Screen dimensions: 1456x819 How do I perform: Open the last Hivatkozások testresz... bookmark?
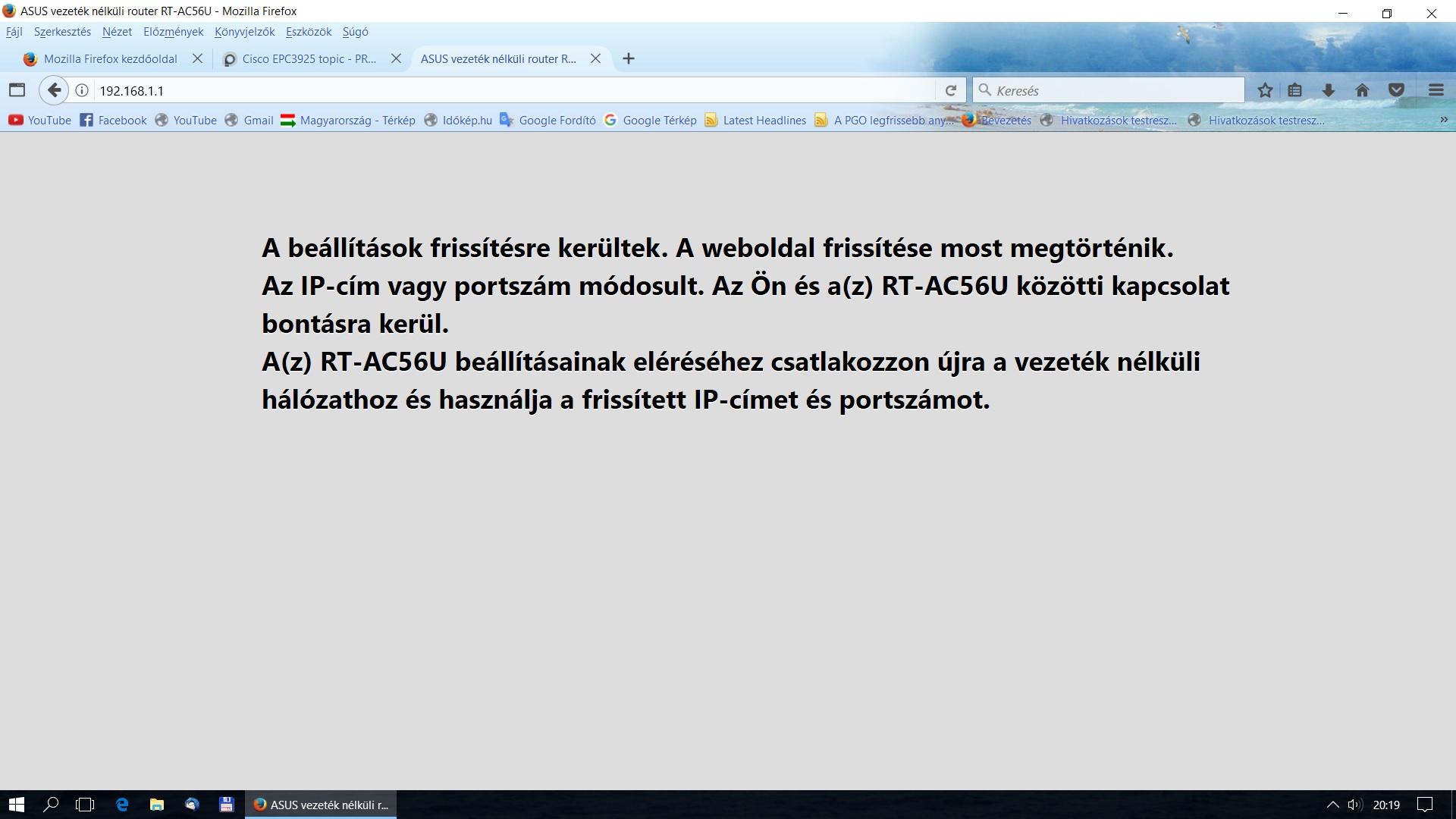(1256, 120)
